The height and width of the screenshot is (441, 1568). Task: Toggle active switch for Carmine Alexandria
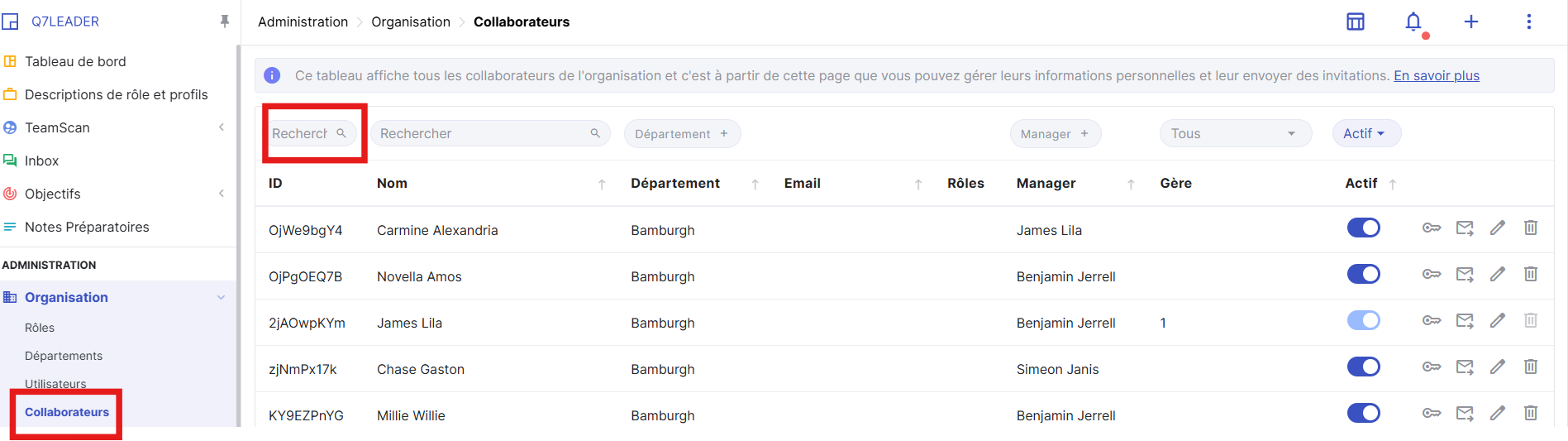point(1363,228)
